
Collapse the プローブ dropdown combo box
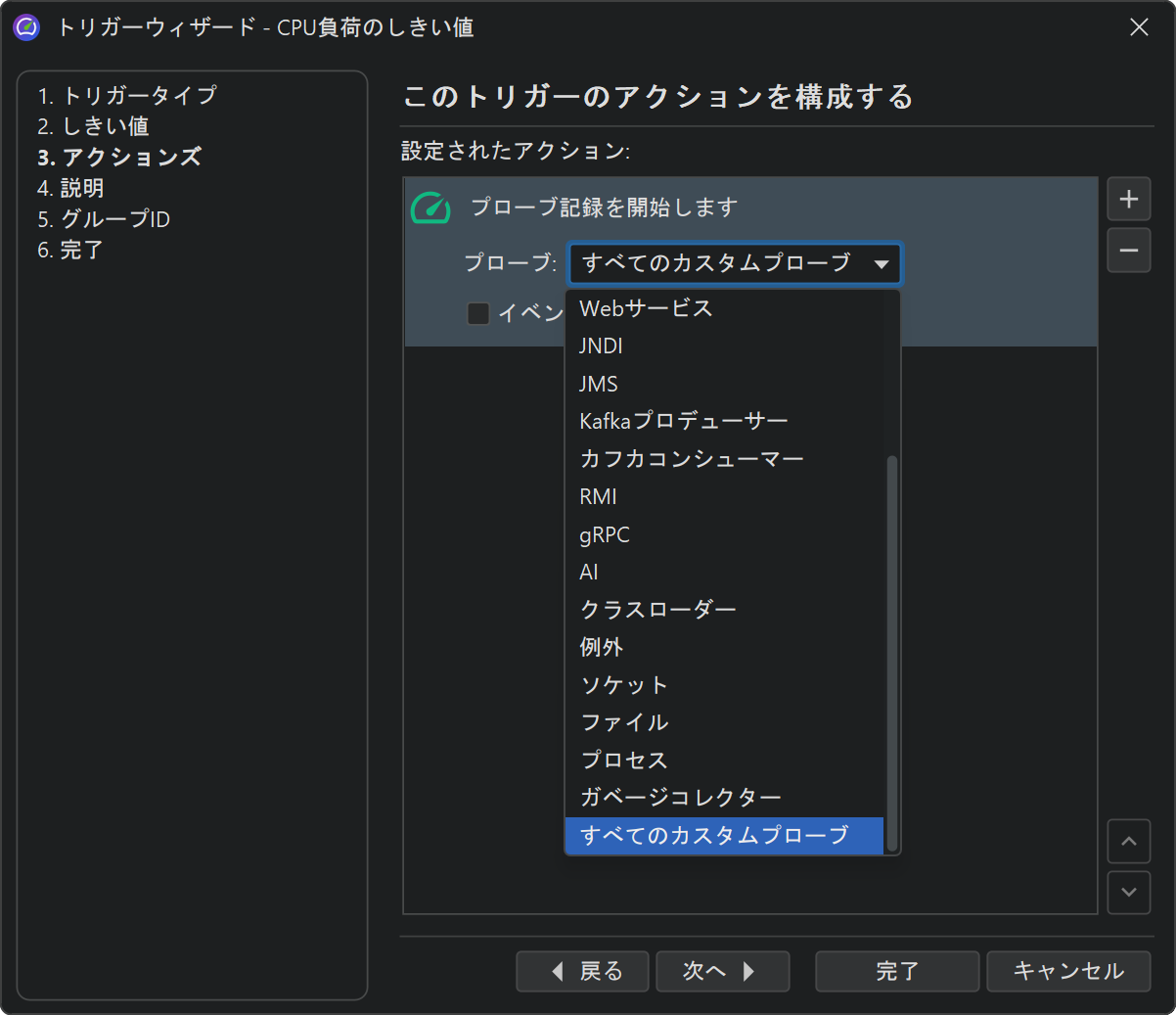pyautogui.click(x=881, y=263)
